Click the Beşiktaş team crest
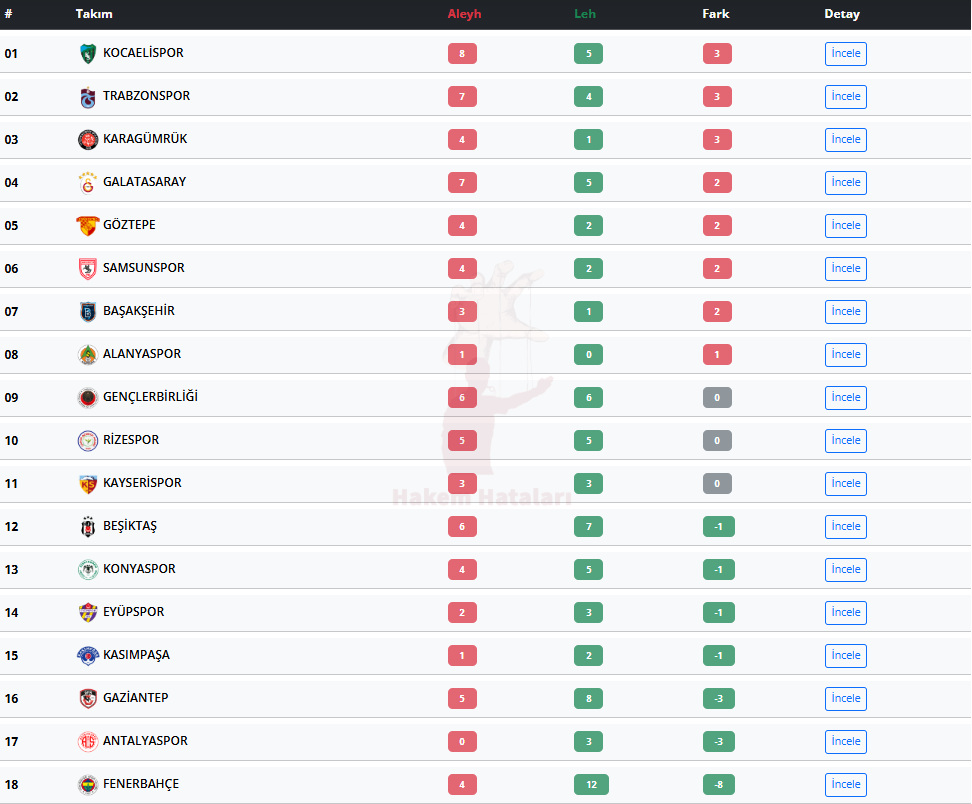This screenshot has height=804, width=972. (x=88, y=526)
